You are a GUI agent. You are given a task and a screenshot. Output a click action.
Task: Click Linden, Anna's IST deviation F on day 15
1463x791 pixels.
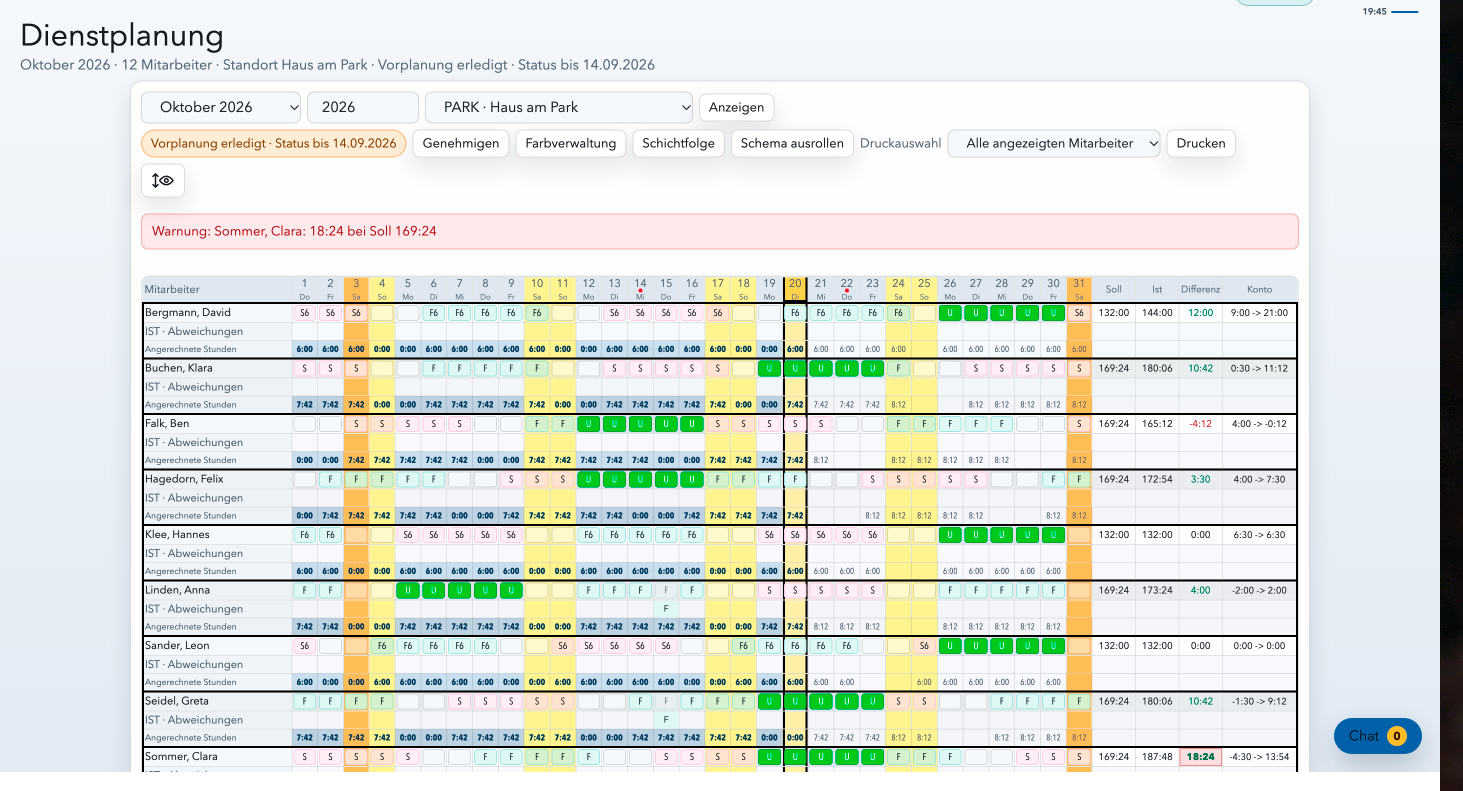coord(666,608)
